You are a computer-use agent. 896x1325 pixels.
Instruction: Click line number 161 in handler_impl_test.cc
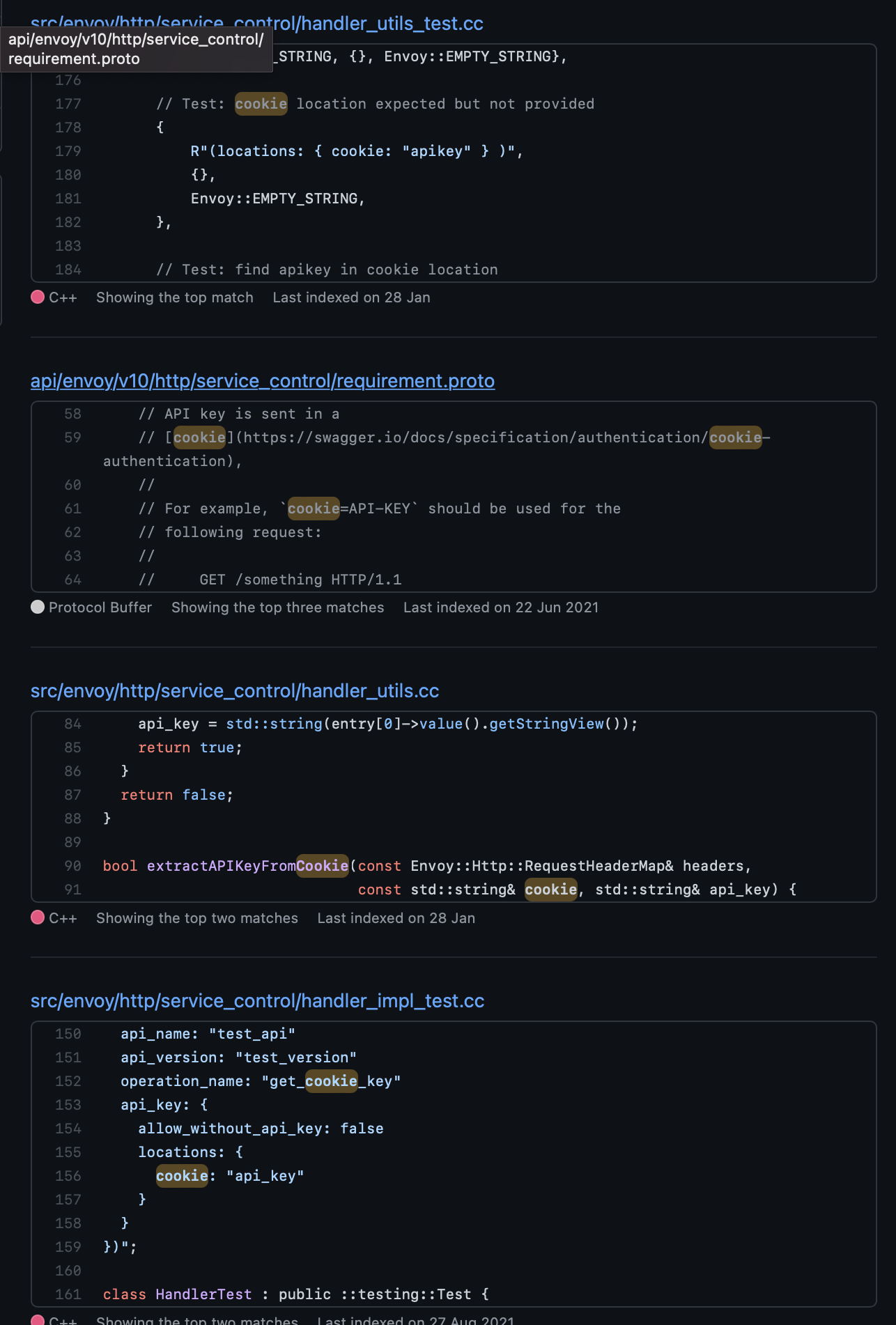(68, 1294)
